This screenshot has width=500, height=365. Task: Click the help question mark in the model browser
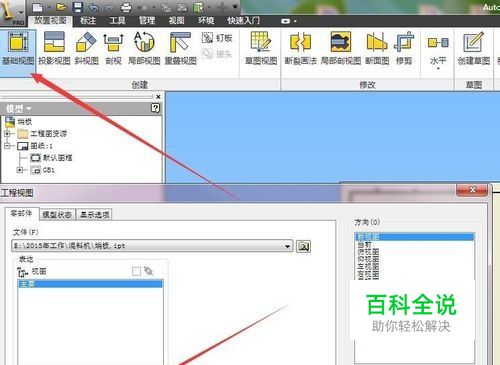155,108
